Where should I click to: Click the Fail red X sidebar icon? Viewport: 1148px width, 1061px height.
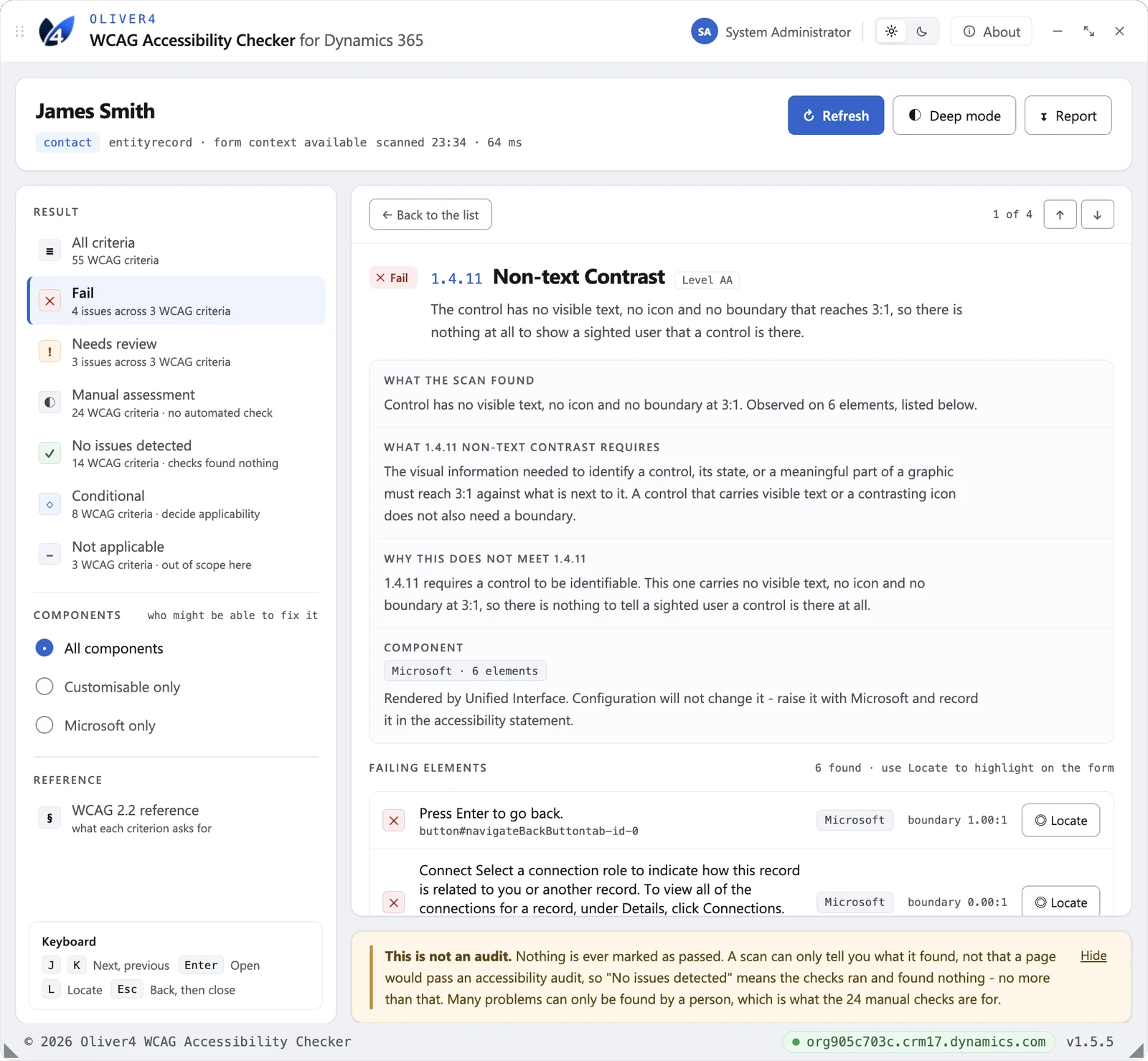[50, 301]
